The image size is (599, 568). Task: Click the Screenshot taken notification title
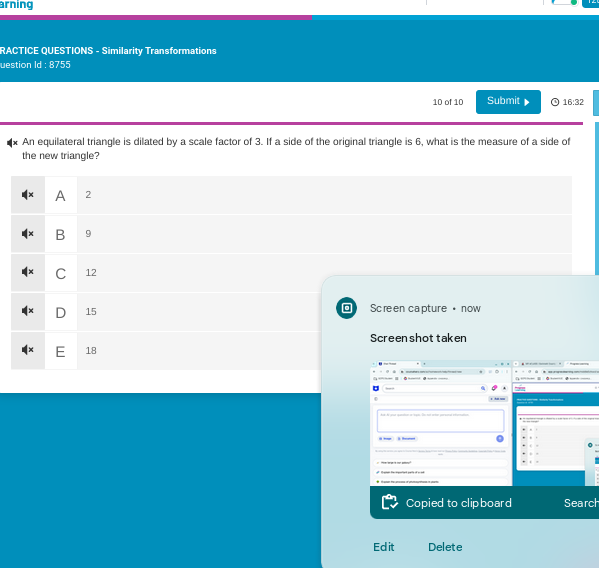(418, 338)
